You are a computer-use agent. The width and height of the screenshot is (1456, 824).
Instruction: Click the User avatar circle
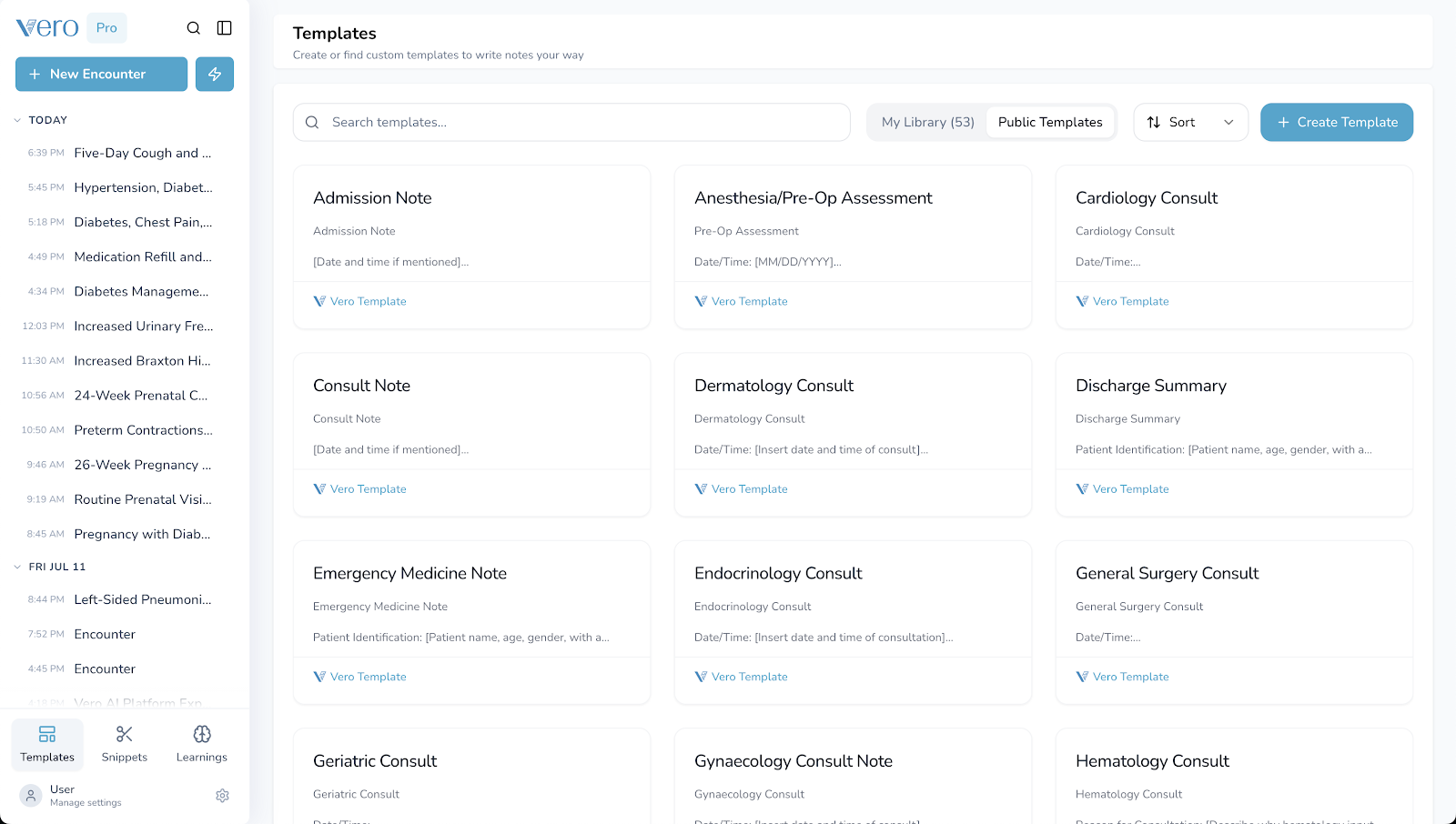[x=30, y=795]
